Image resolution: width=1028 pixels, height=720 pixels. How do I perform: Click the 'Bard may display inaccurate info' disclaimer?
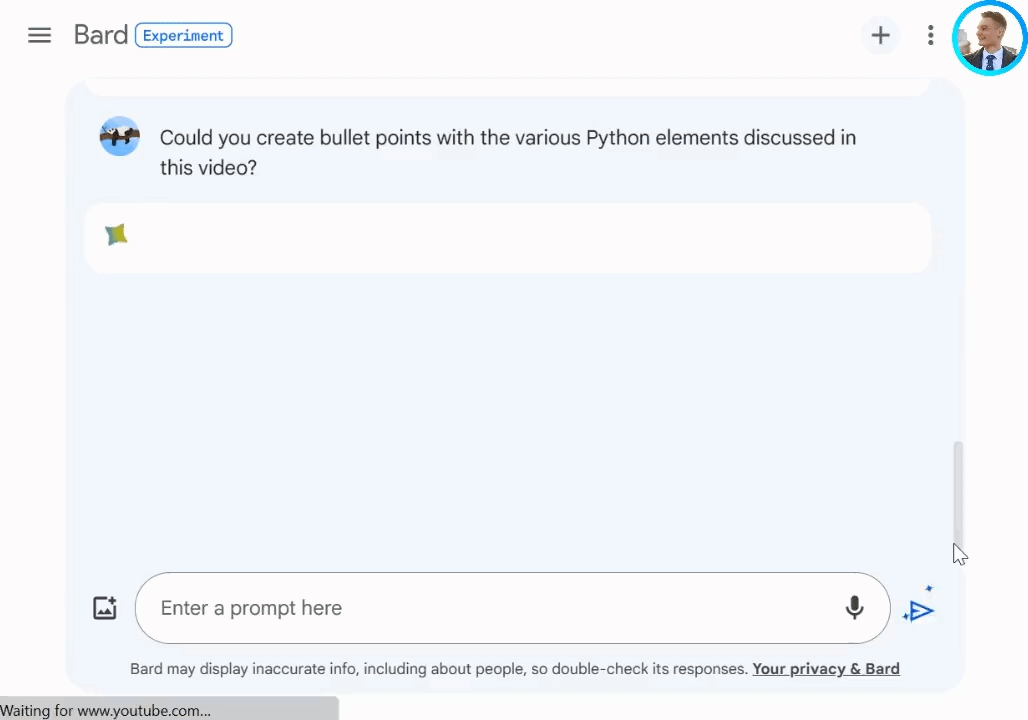(439, 669)
